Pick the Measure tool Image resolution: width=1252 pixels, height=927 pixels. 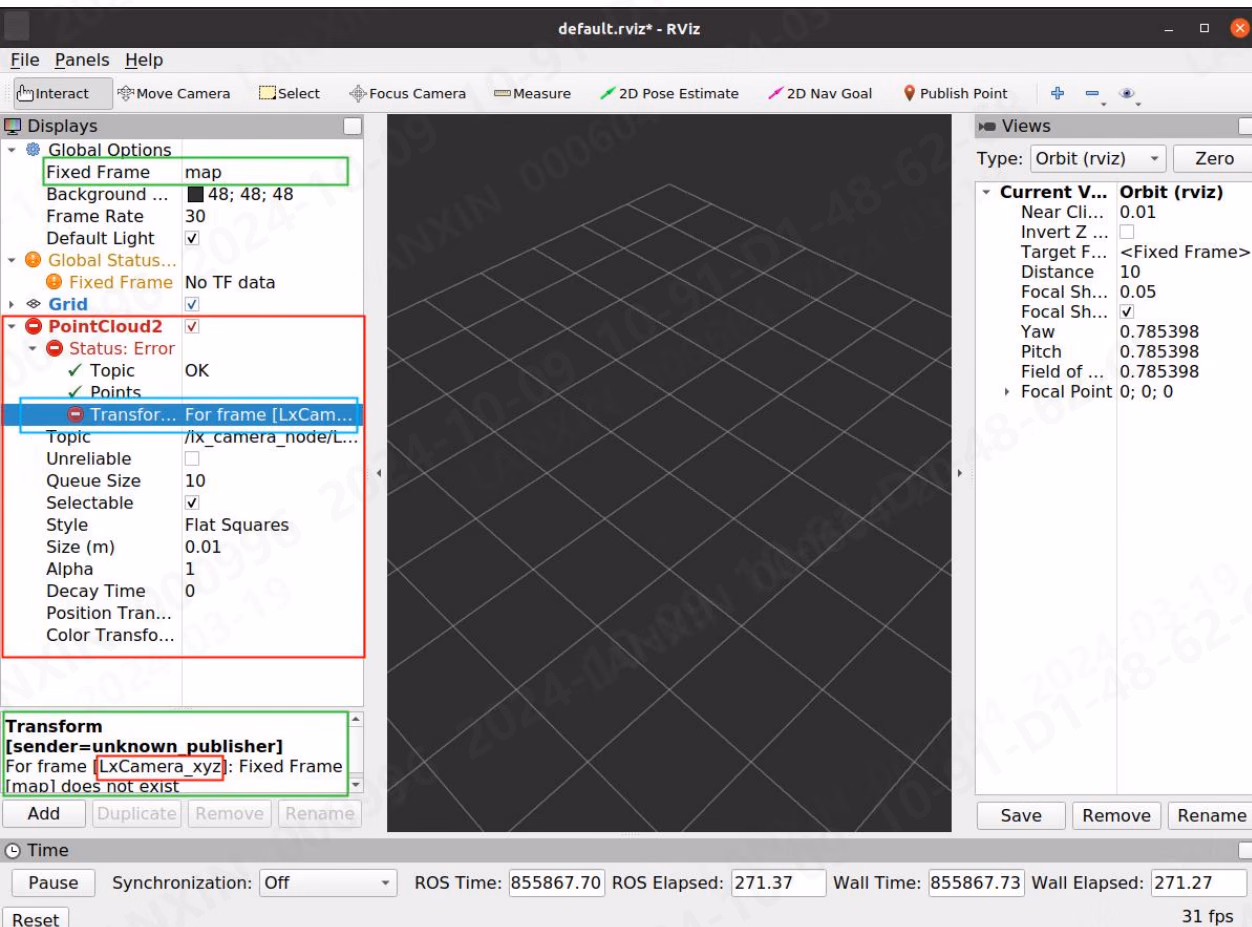point(532,93)
